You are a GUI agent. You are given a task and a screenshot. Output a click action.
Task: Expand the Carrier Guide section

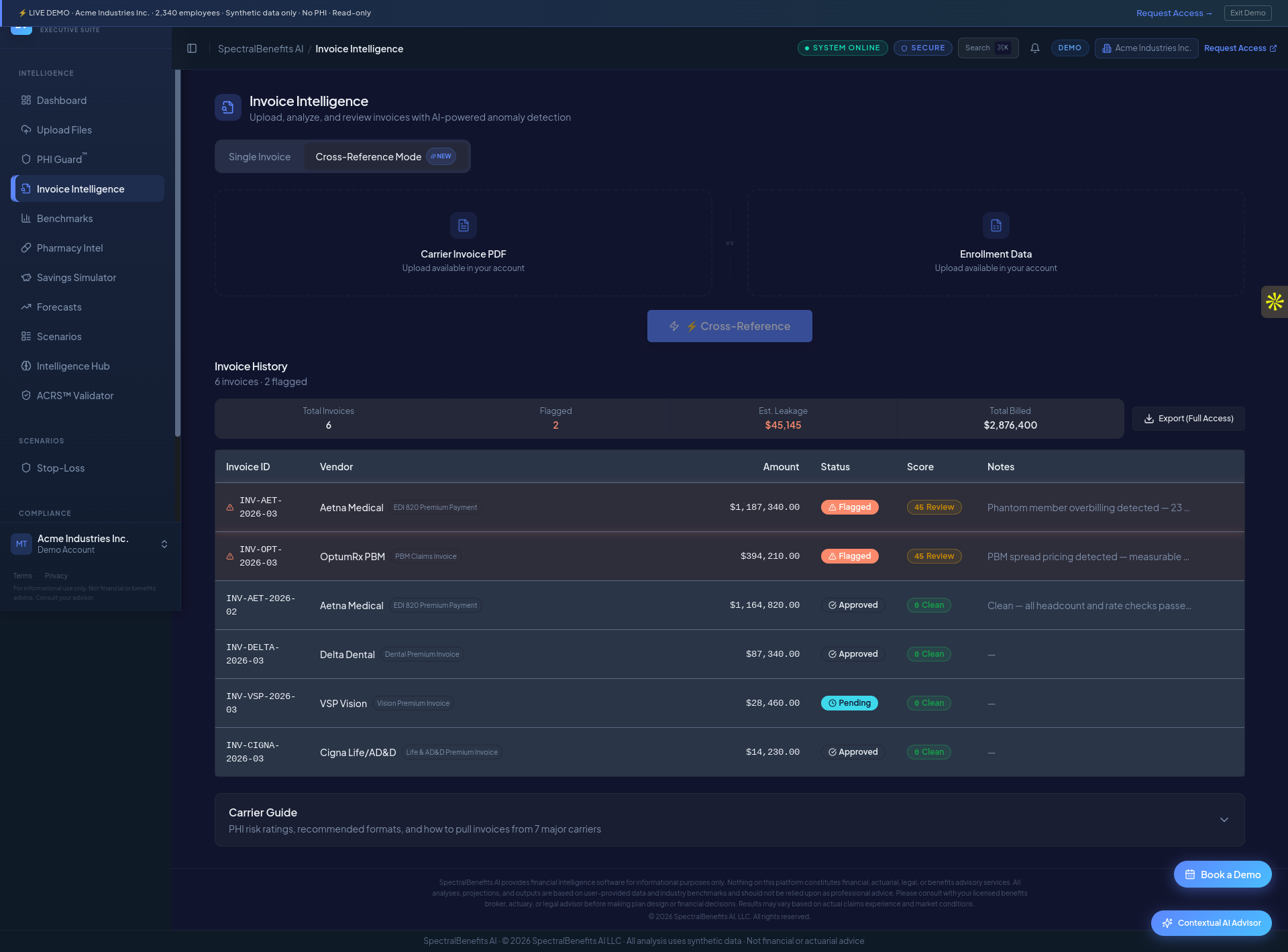coord(1224,820)
